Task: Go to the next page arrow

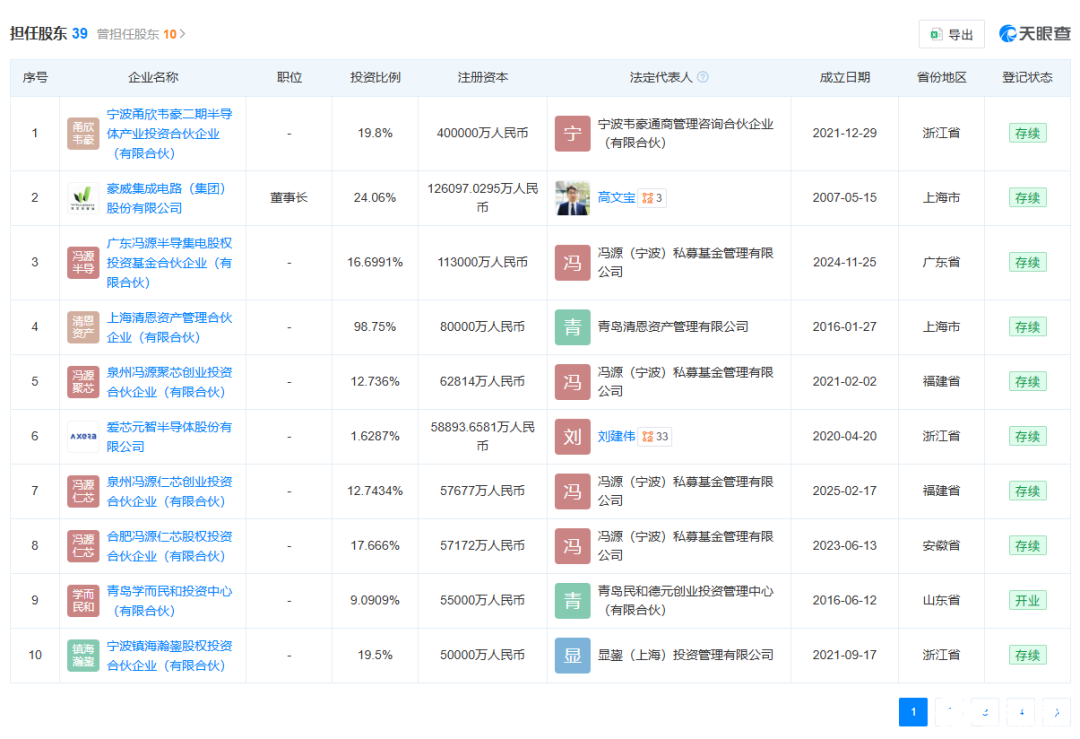Action: click(x=1057, y=712)
